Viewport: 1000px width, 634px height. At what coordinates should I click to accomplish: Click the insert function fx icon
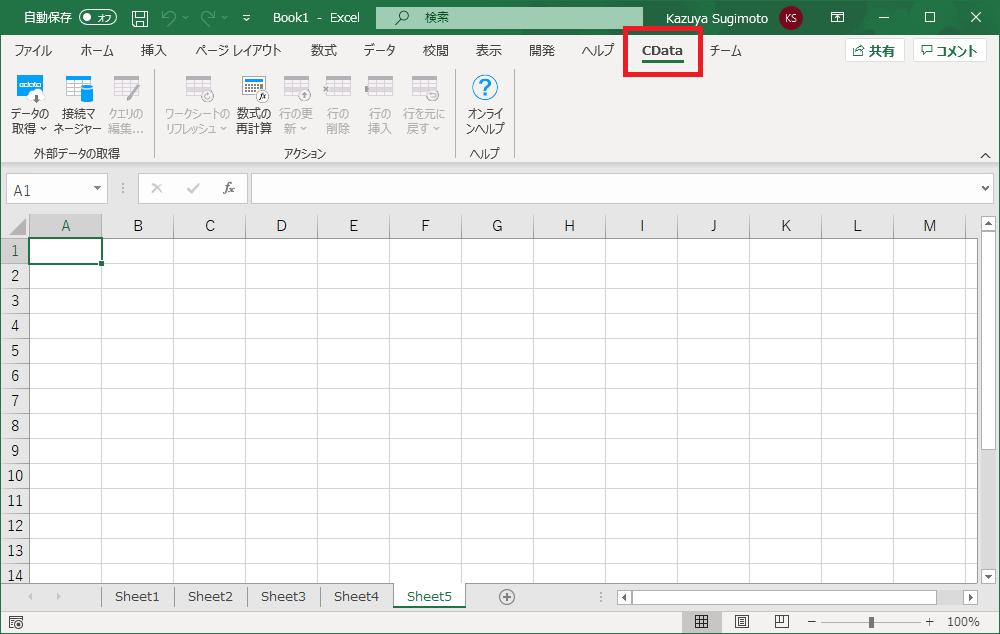[229, 188]
